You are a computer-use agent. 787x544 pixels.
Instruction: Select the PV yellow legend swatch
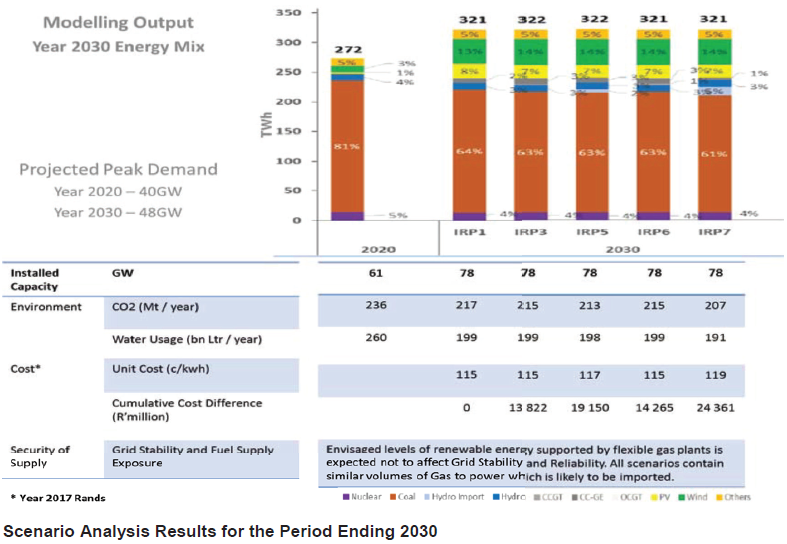click(654, 497)
